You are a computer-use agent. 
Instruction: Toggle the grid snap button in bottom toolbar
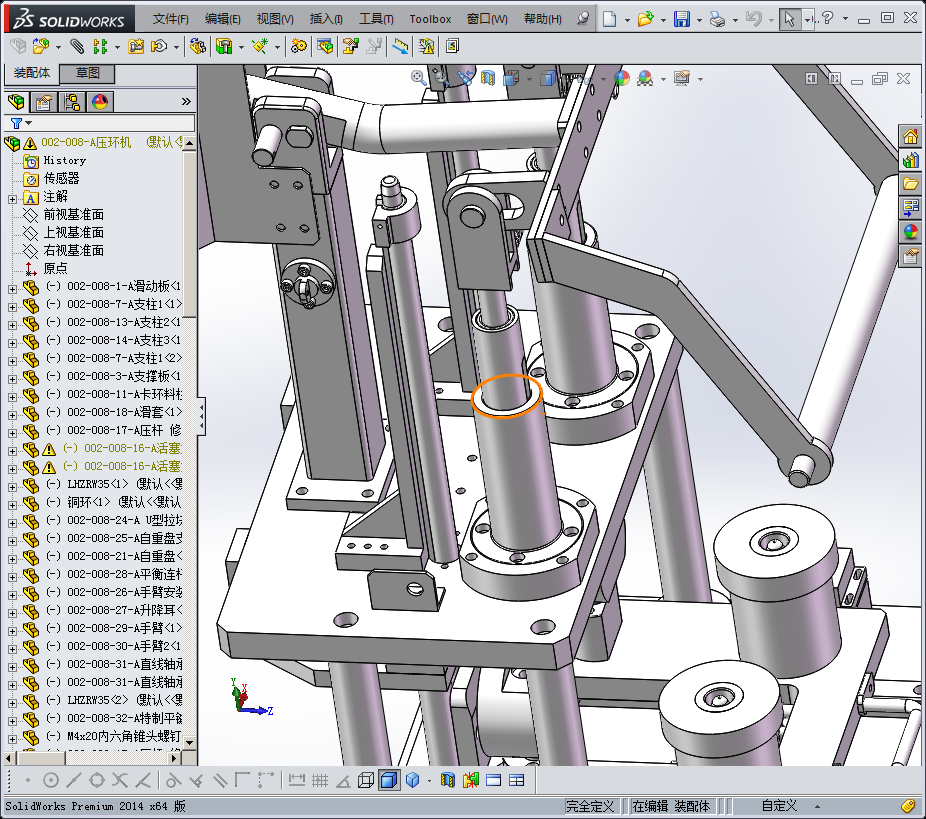(320, 780)
